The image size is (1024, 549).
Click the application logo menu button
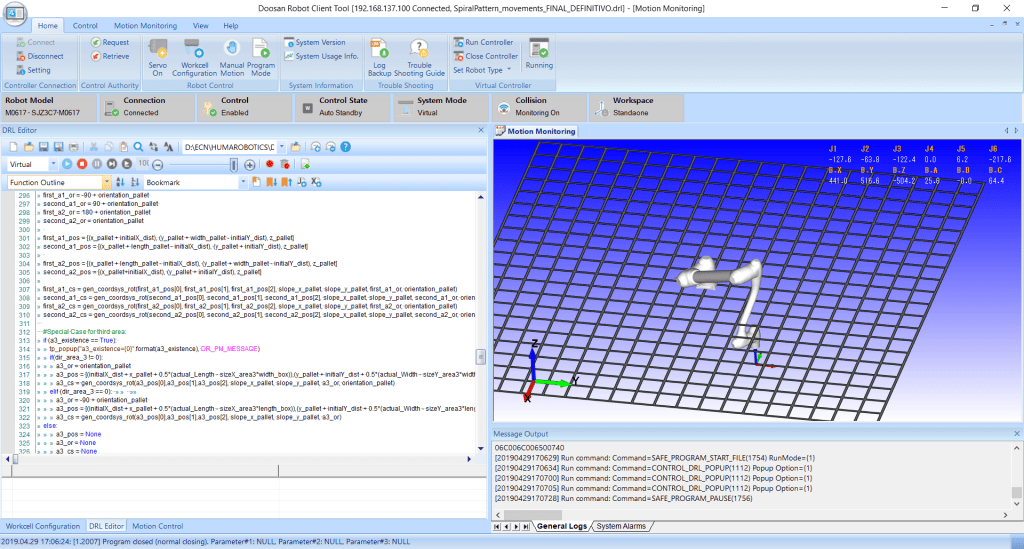click(x=14, y=14)
